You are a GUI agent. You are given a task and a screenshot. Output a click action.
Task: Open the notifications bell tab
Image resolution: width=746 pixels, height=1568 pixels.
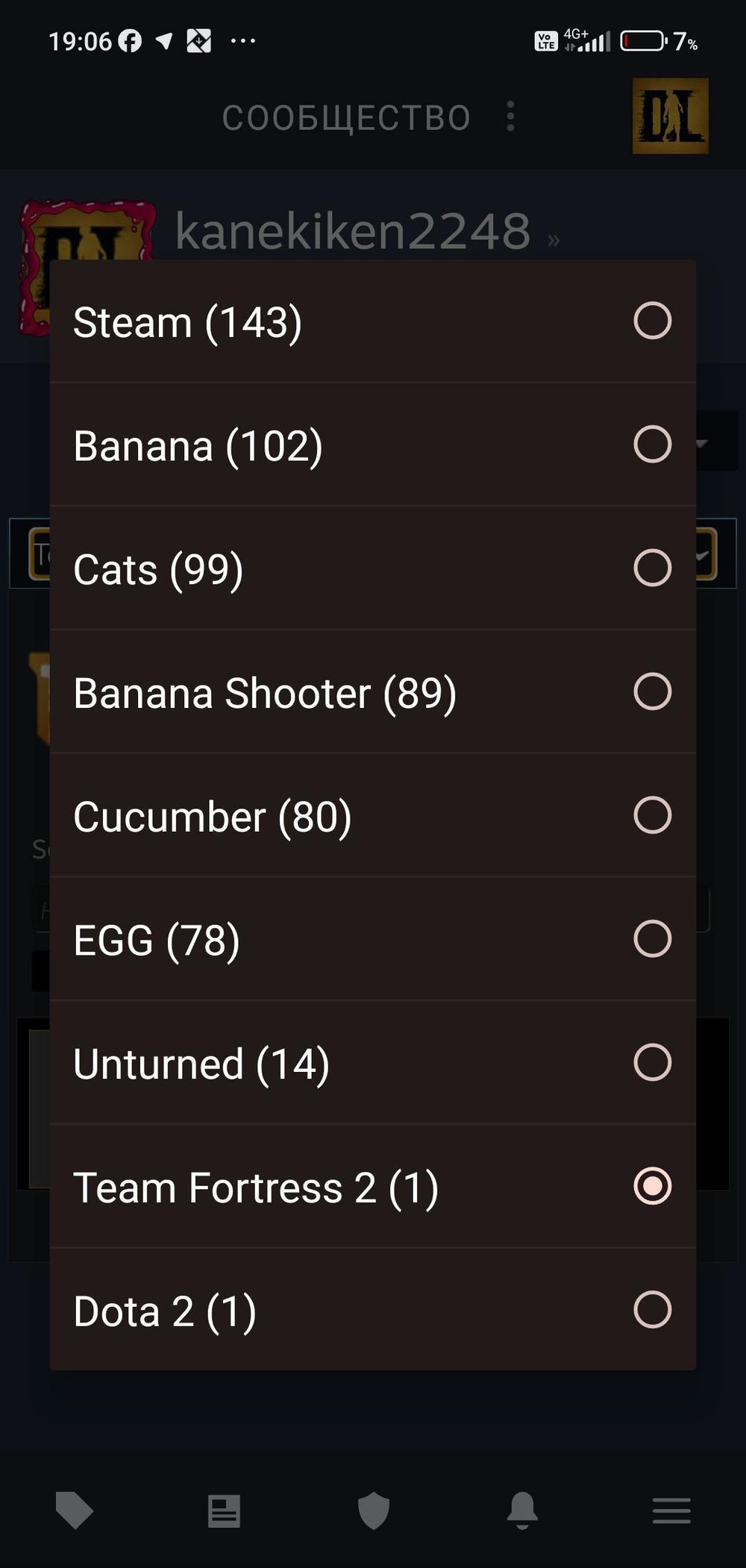coord(522,1511)
